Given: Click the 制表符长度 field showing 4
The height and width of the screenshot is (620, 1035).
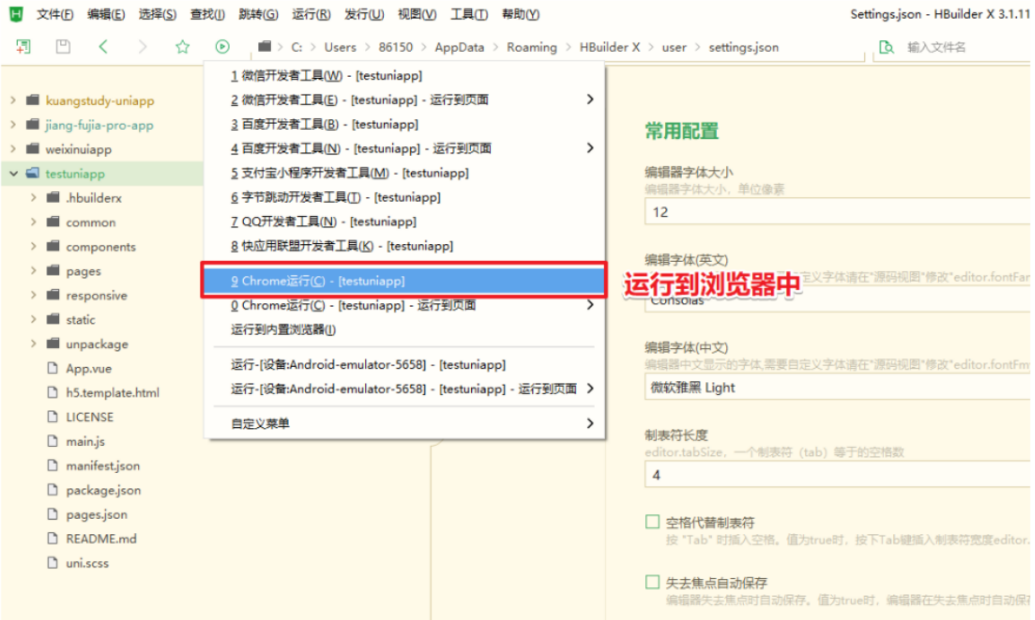Looking at the screenshot, I should (837, 474).
